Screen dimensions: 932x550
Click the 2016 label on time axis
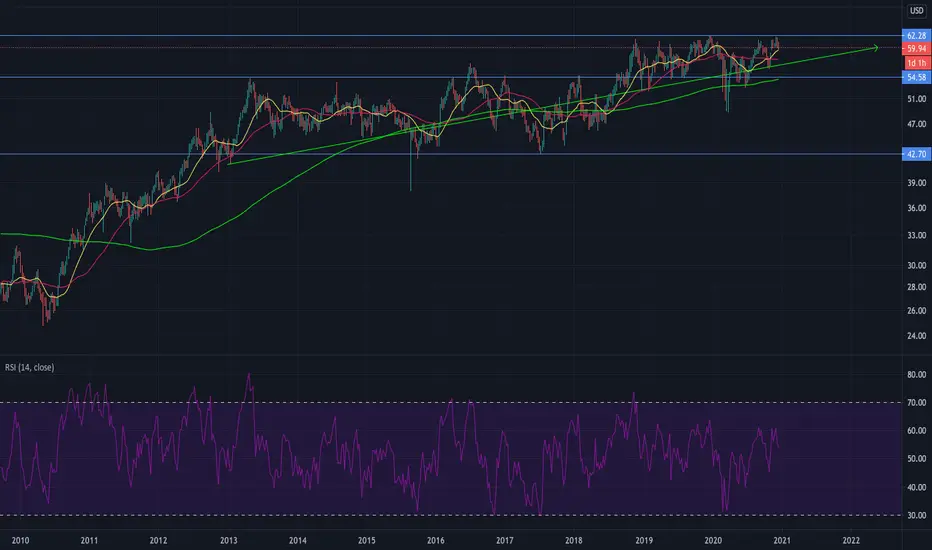coord(436,540)
